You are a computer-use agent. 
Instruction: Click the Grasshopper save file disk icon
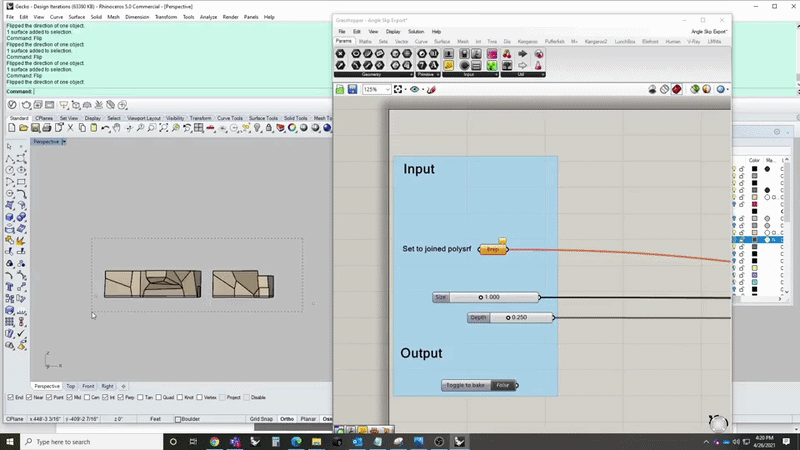click(x=353, y=89)
